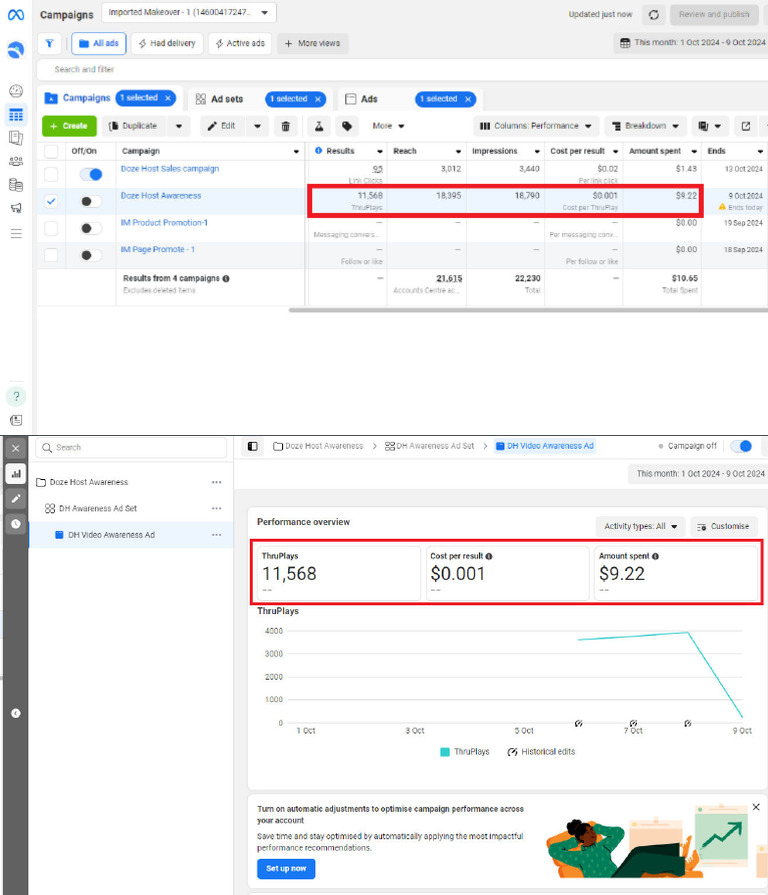Click the A/B test flask icon

point(319,126)
